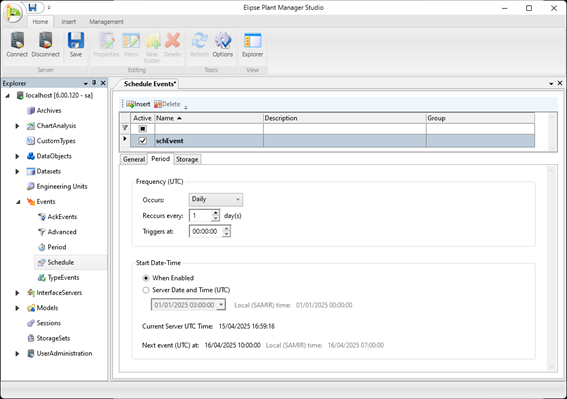Click the Connect server icon

point(17,44)
